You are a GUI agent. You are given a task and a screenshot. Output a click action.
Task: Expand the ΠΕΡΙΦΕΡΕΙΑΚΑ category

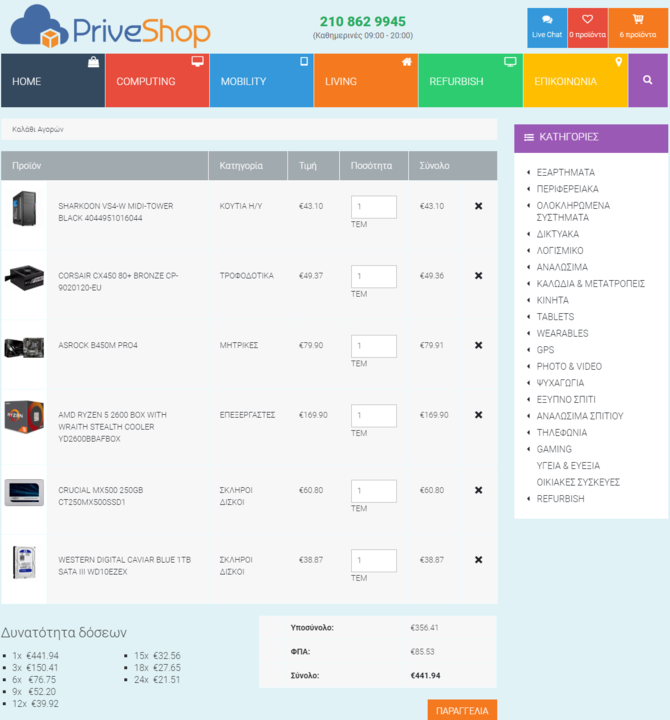click(567, 189)
